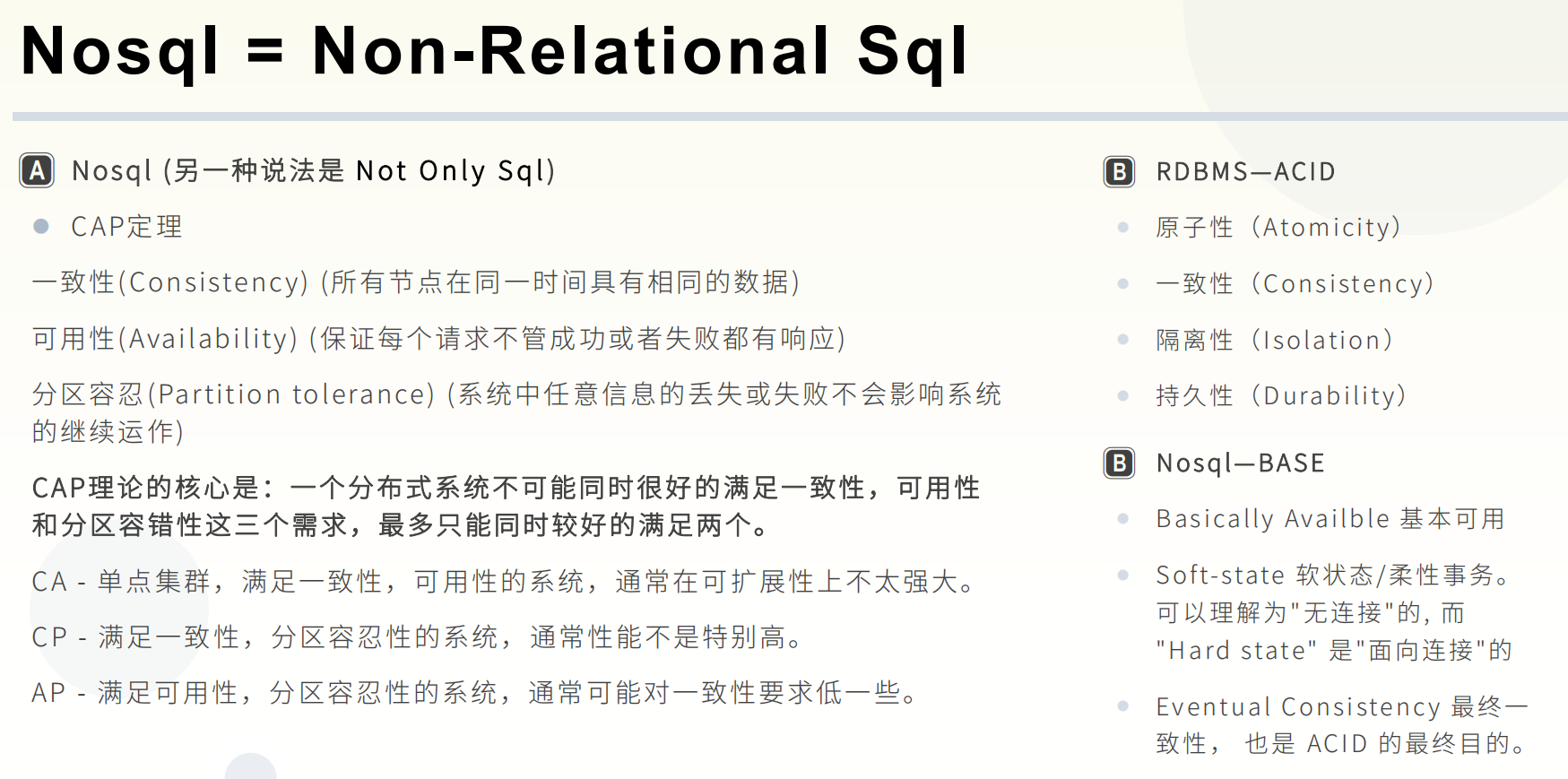Click the bullet dot before CAP定理
This screenshot has width=1568, height=779.
pos(40,226)
